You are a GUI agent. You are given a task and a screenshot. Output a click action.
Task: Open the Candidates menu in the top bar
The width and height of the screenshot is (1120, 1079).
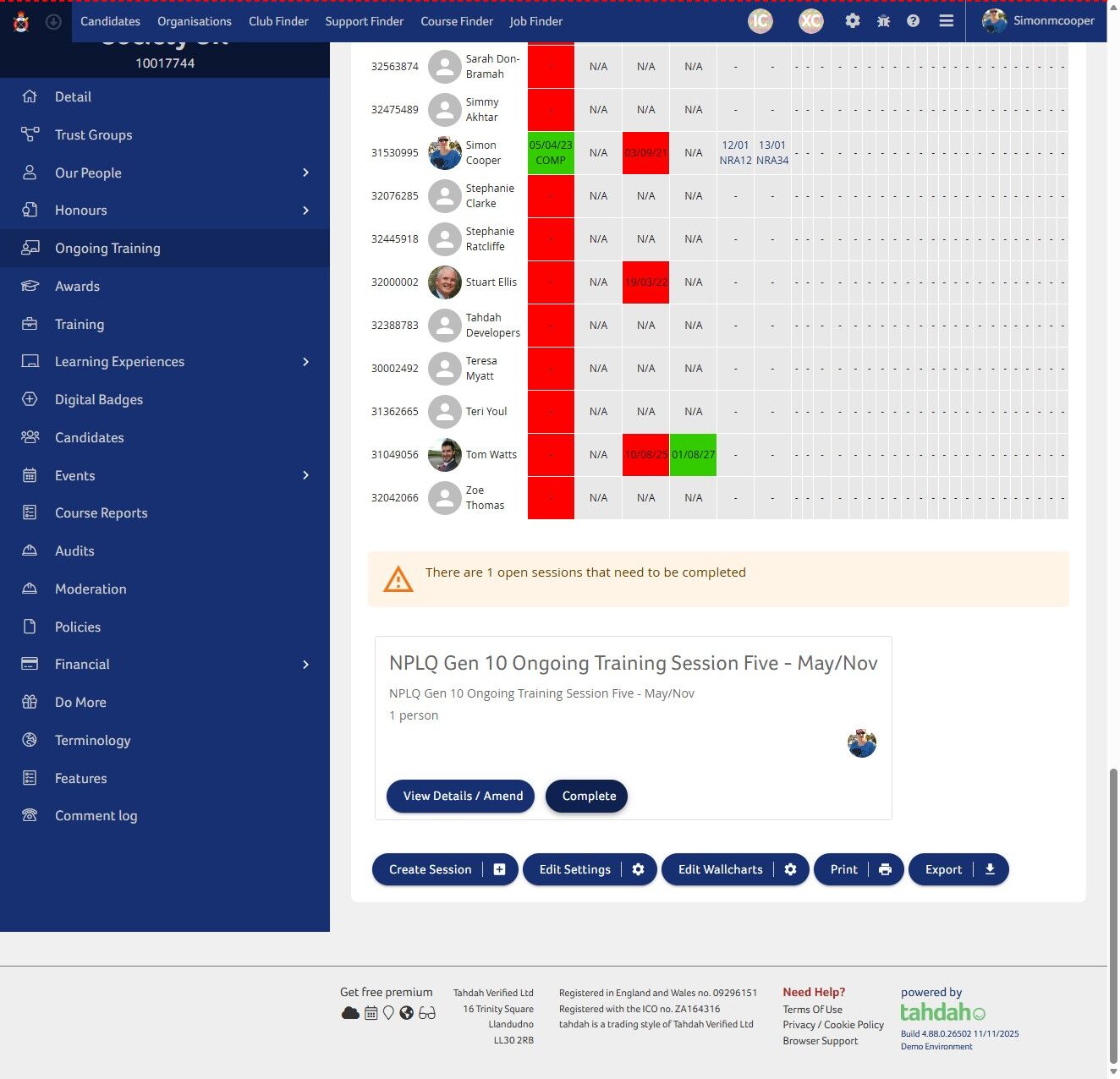(110, 21)
